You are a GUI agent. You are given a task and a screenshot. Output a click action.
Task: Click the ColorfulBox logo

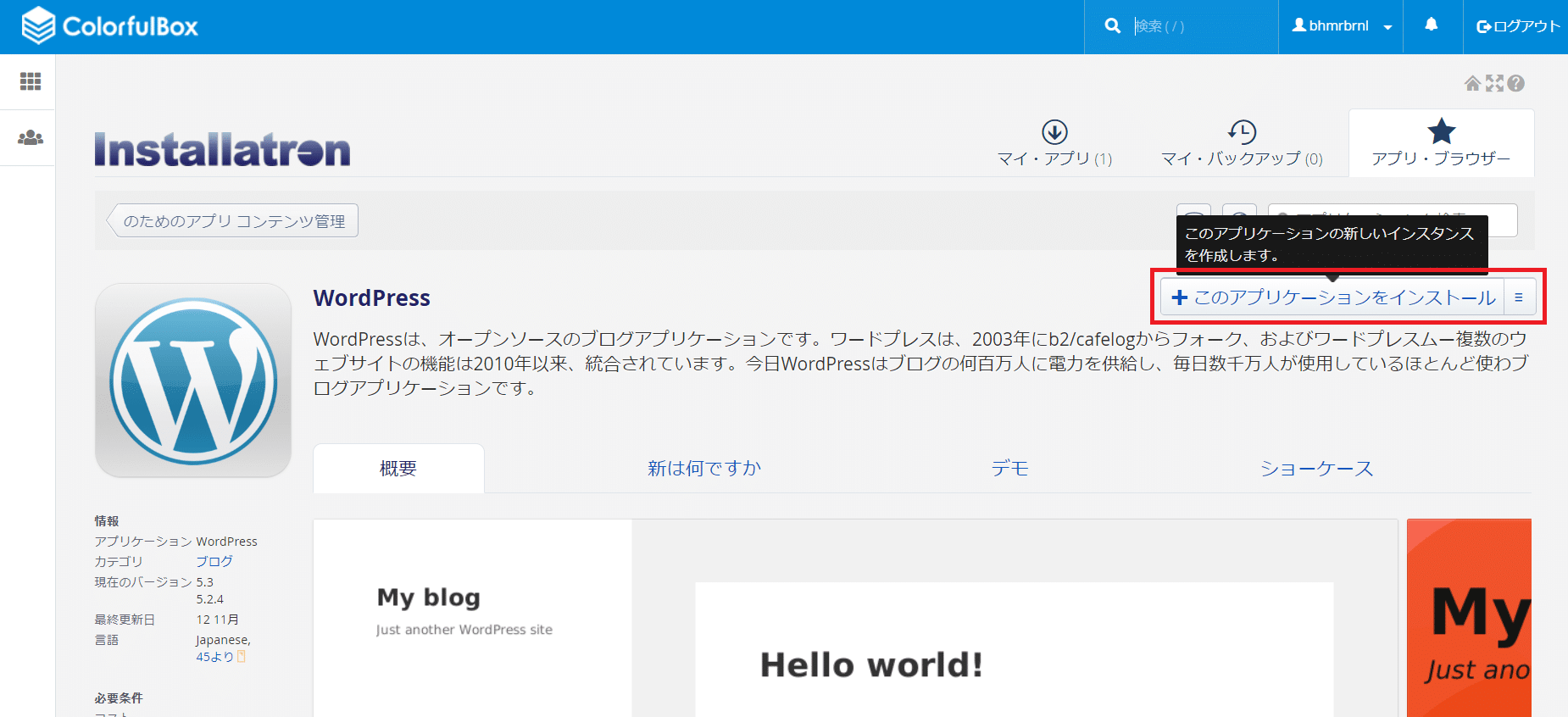110,25
